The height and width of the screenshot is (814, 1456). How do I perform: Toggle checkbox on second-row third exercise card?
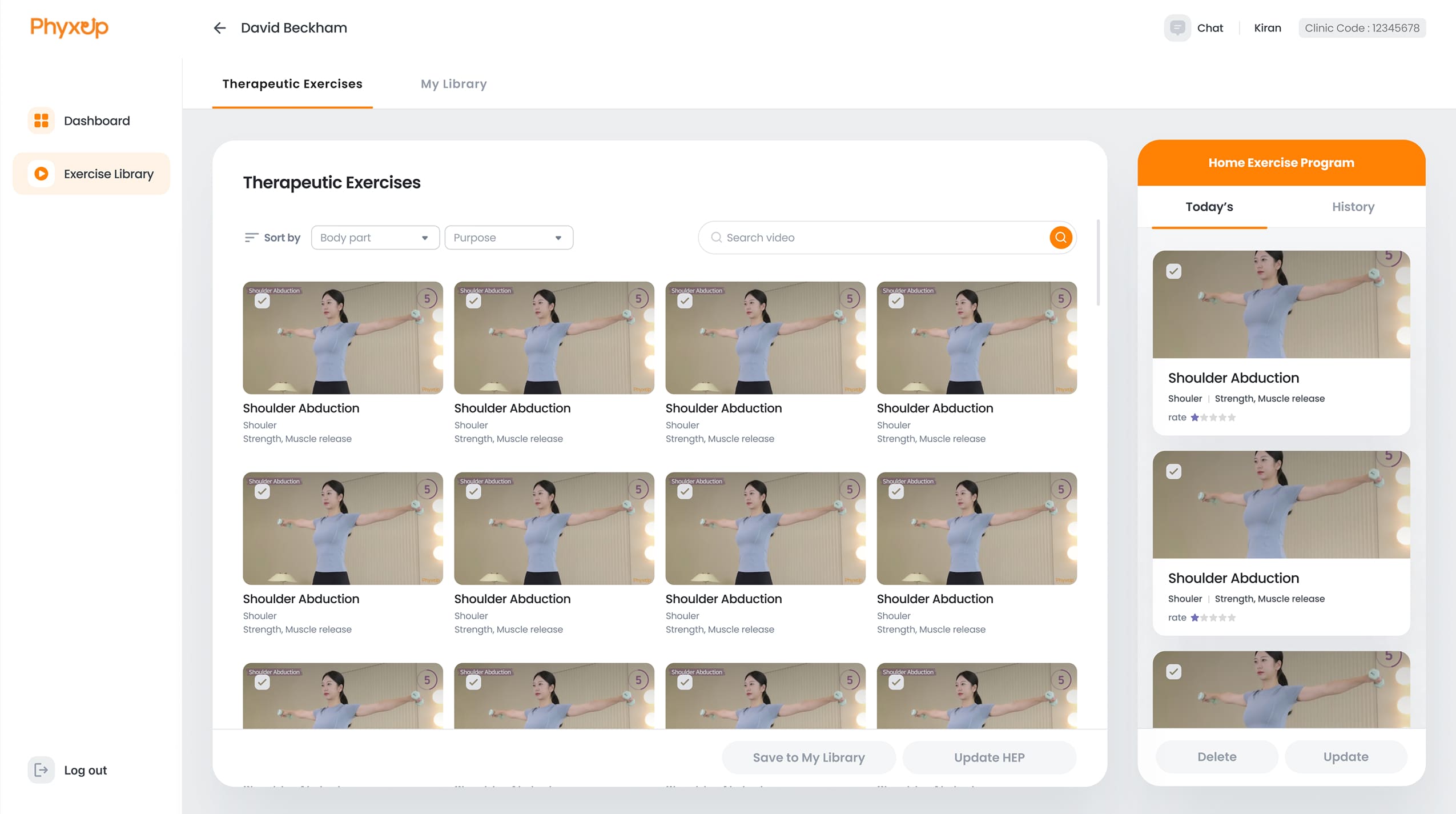(685, 492)
